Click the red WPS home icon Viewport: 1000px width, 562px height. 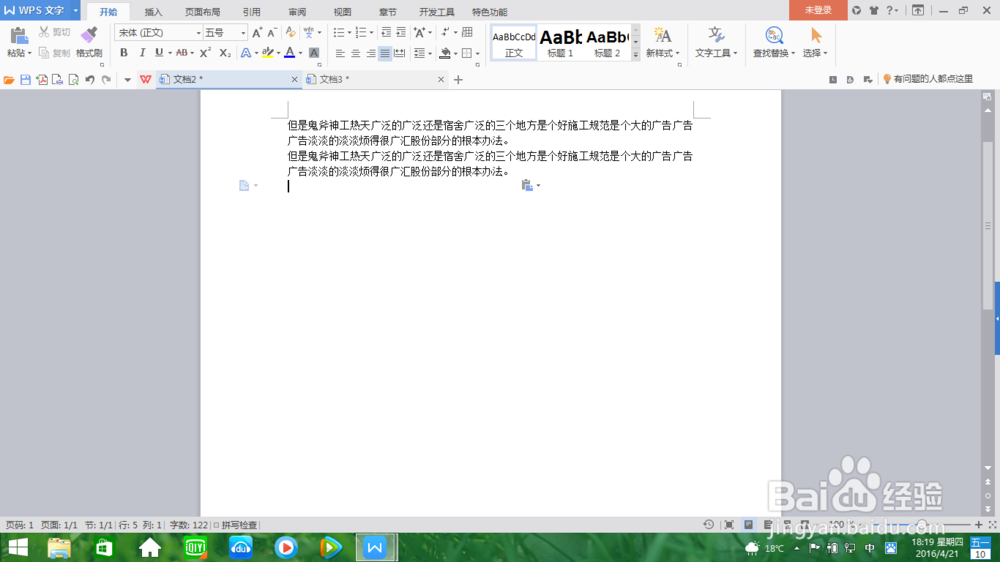coord(145,80)
